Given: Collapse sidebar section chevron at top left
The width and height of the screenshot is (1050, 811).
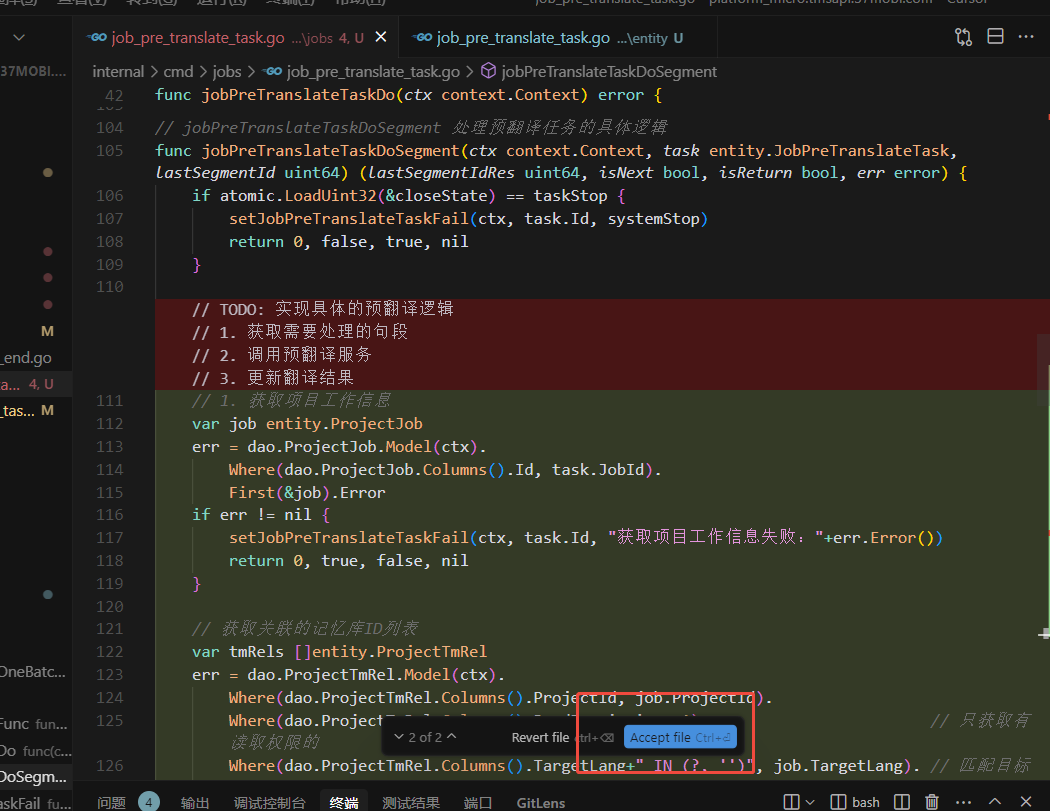Looking at the screenshot, I should (x=19, y=38).
